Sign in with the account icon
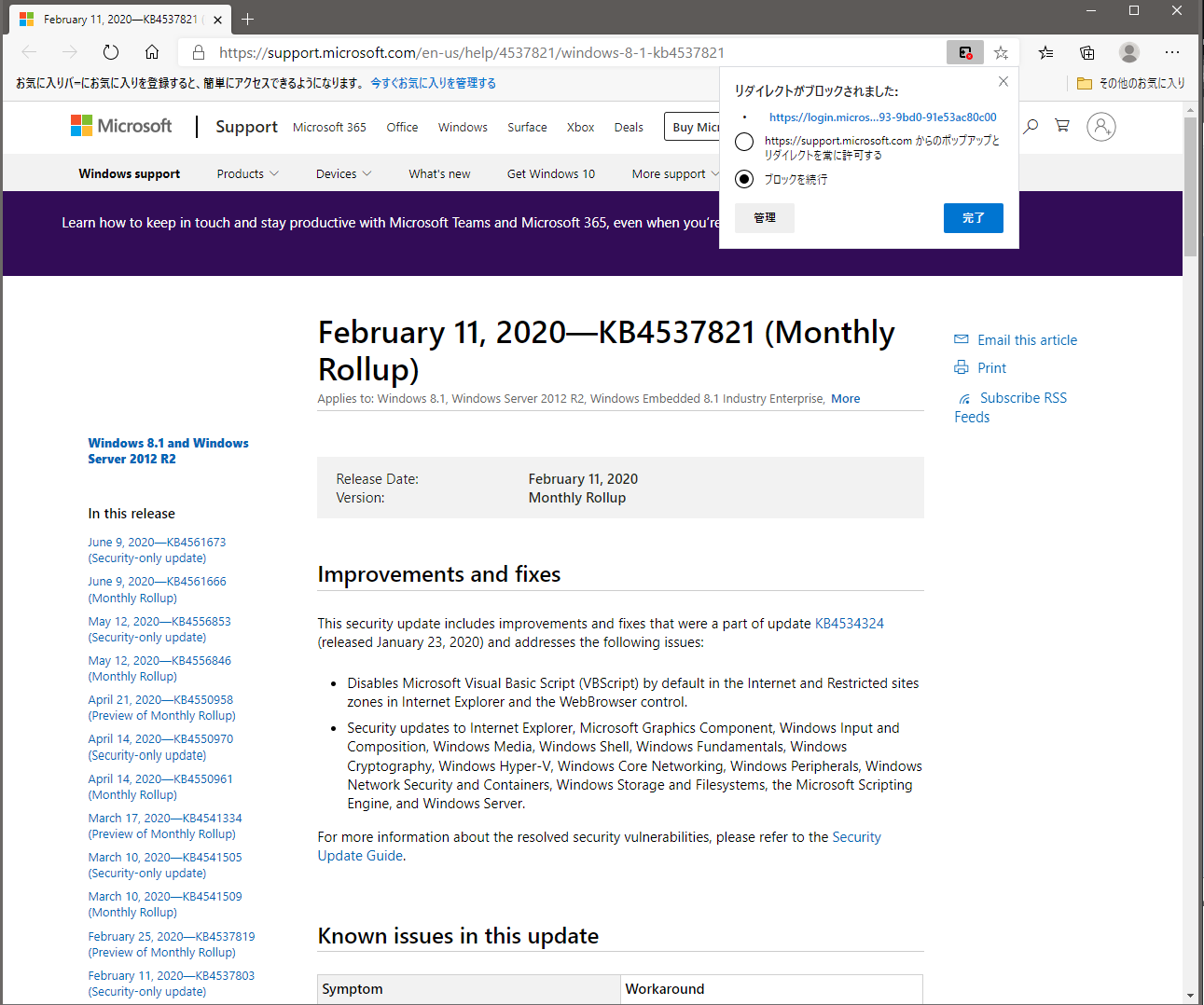This screenshot has height=1005, width=1204. [x=1101, y=126]
